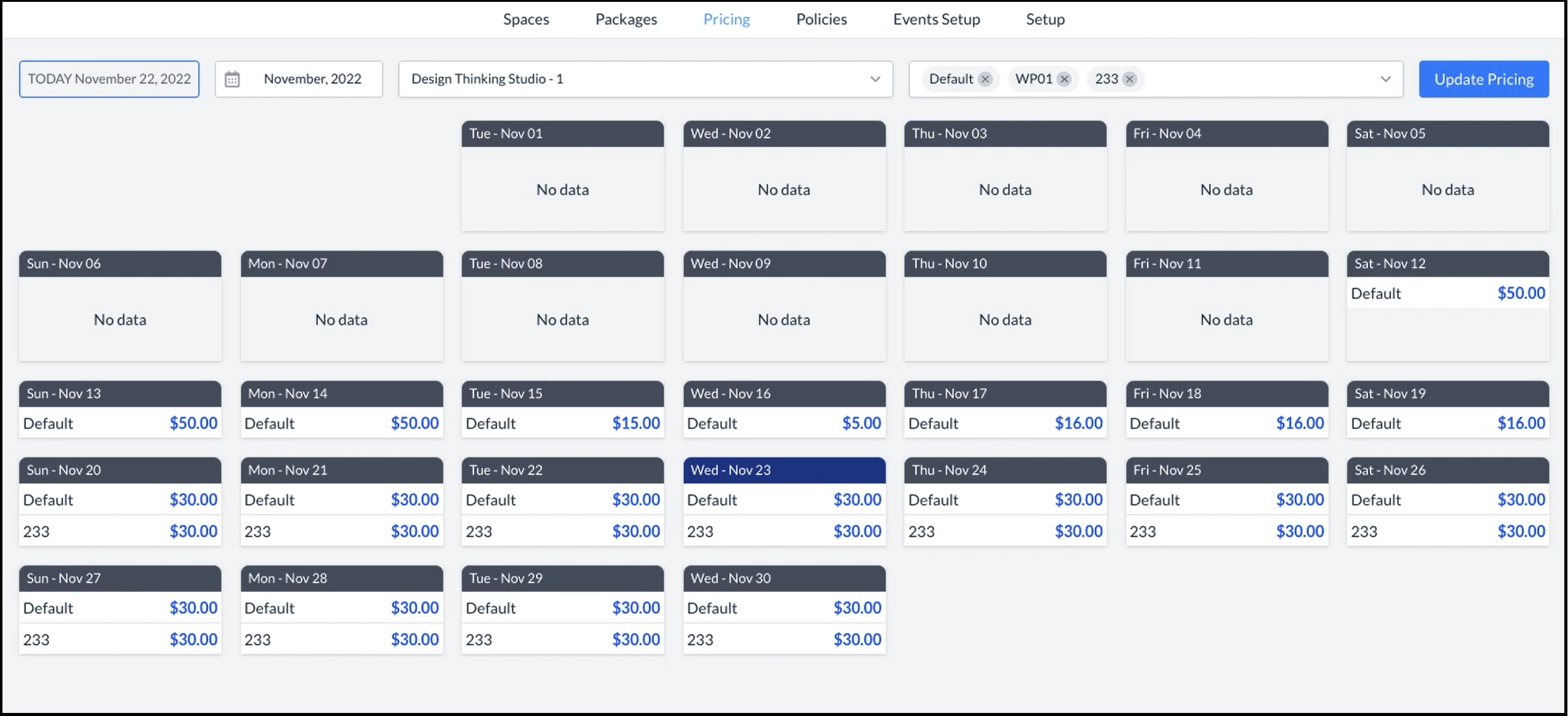Click the TODAY November 22, 2022 button
Image resolution: width=1568 pixels, height=716 pixels.
(x=109, y=79)
